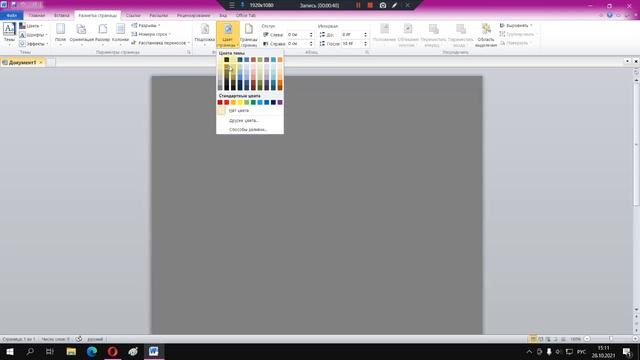The height and width of the screenshot is (360, 640).
Task: Toggle Print Layout view in status bar
Action: [x=533, y=339]
